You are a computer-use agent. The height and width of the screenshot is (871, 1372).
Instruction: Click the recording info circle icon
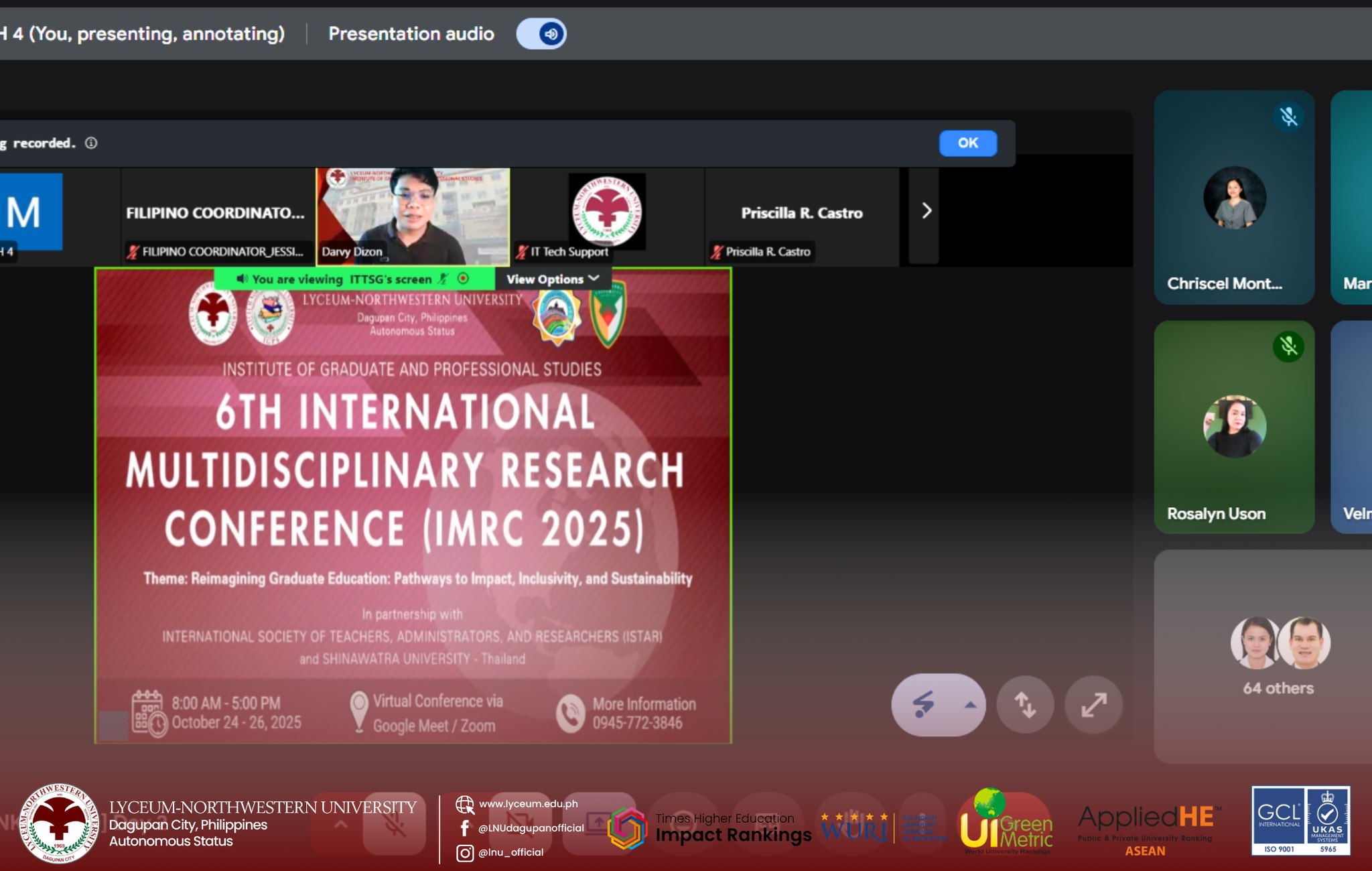[91, 143]
